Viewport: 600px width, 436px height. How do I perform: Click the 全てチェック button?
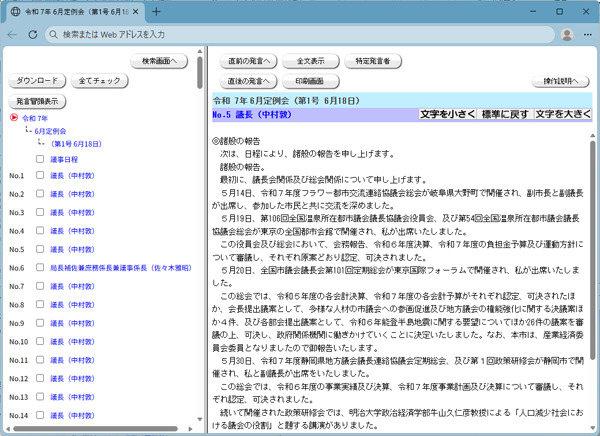click(99, 81)
